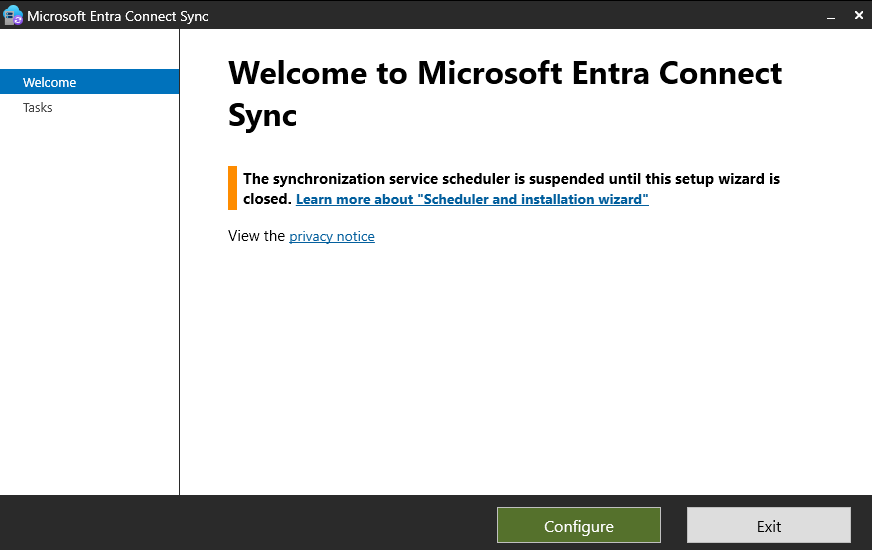Viewport: 872px width, 550px height.
Task: Close the Entra Connect Sync window
Action: pyautogui.click(x=858, y=16)
